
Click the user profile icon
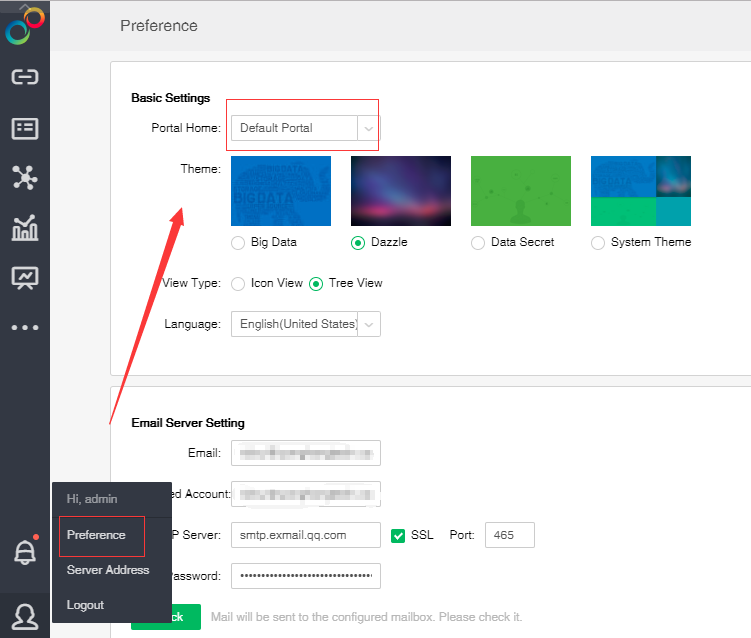tap(25, 615)
